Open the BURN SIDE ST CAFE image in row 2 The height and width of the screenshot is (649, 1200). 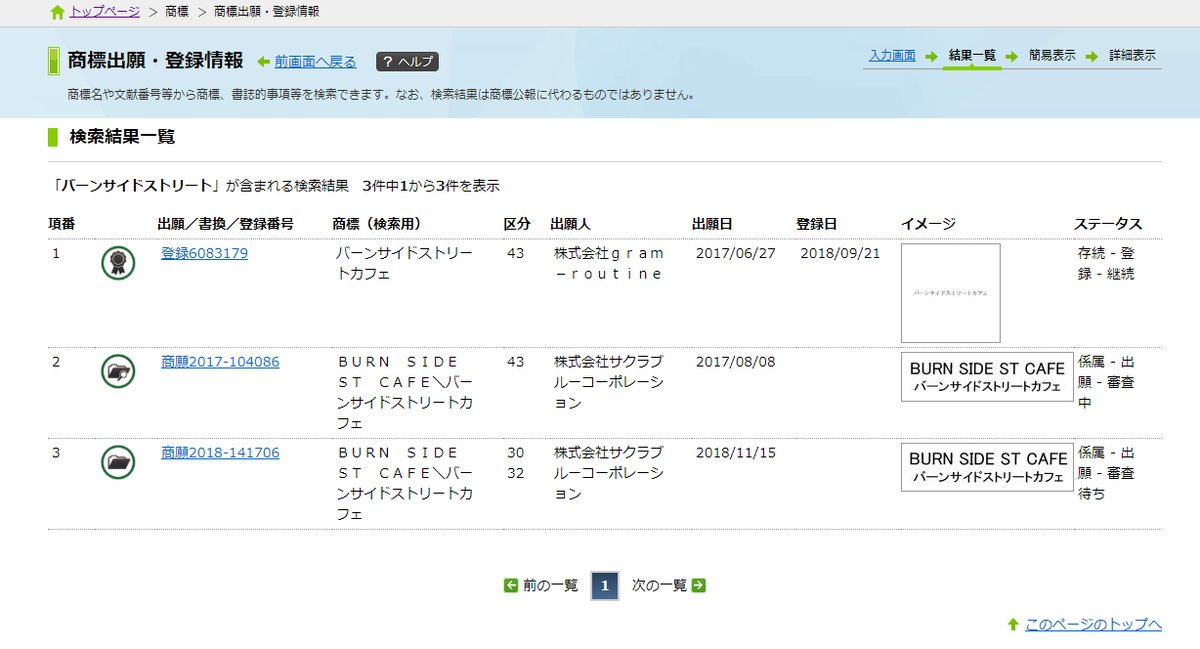987,377
